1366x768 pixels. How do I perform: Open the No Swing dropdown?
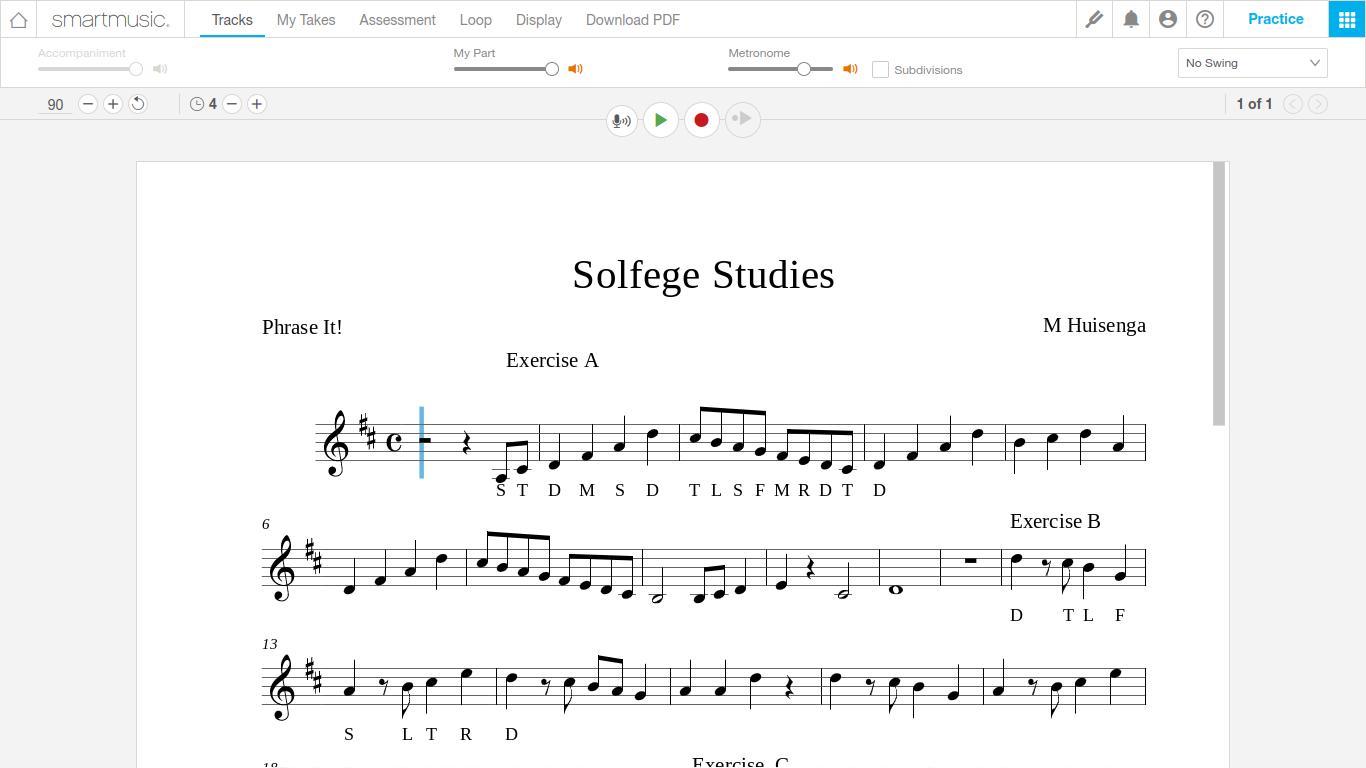pyautogui.click(x=1252, y=63)
